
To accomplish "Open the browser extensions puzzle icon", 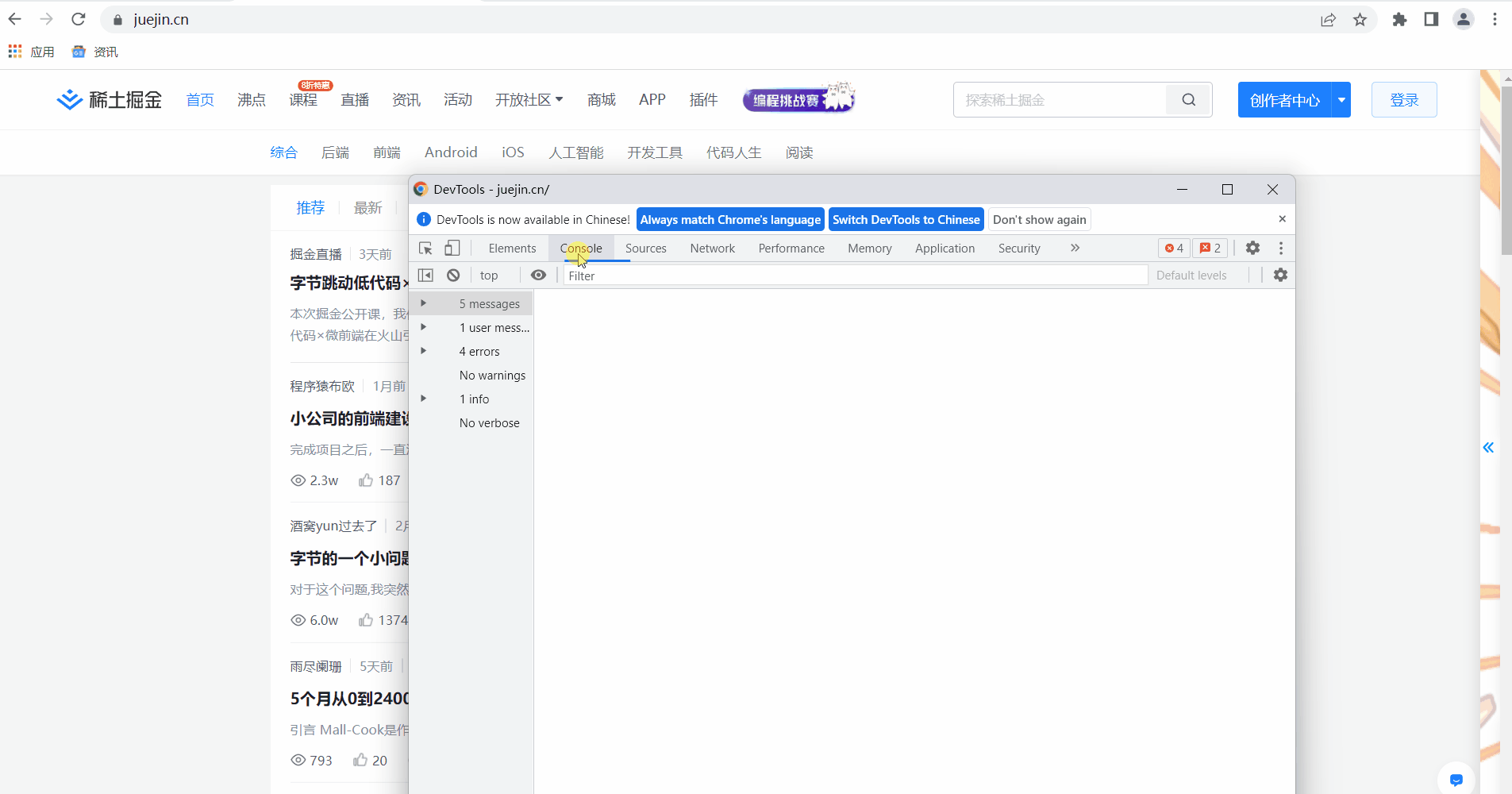I will click(1399, 20).
